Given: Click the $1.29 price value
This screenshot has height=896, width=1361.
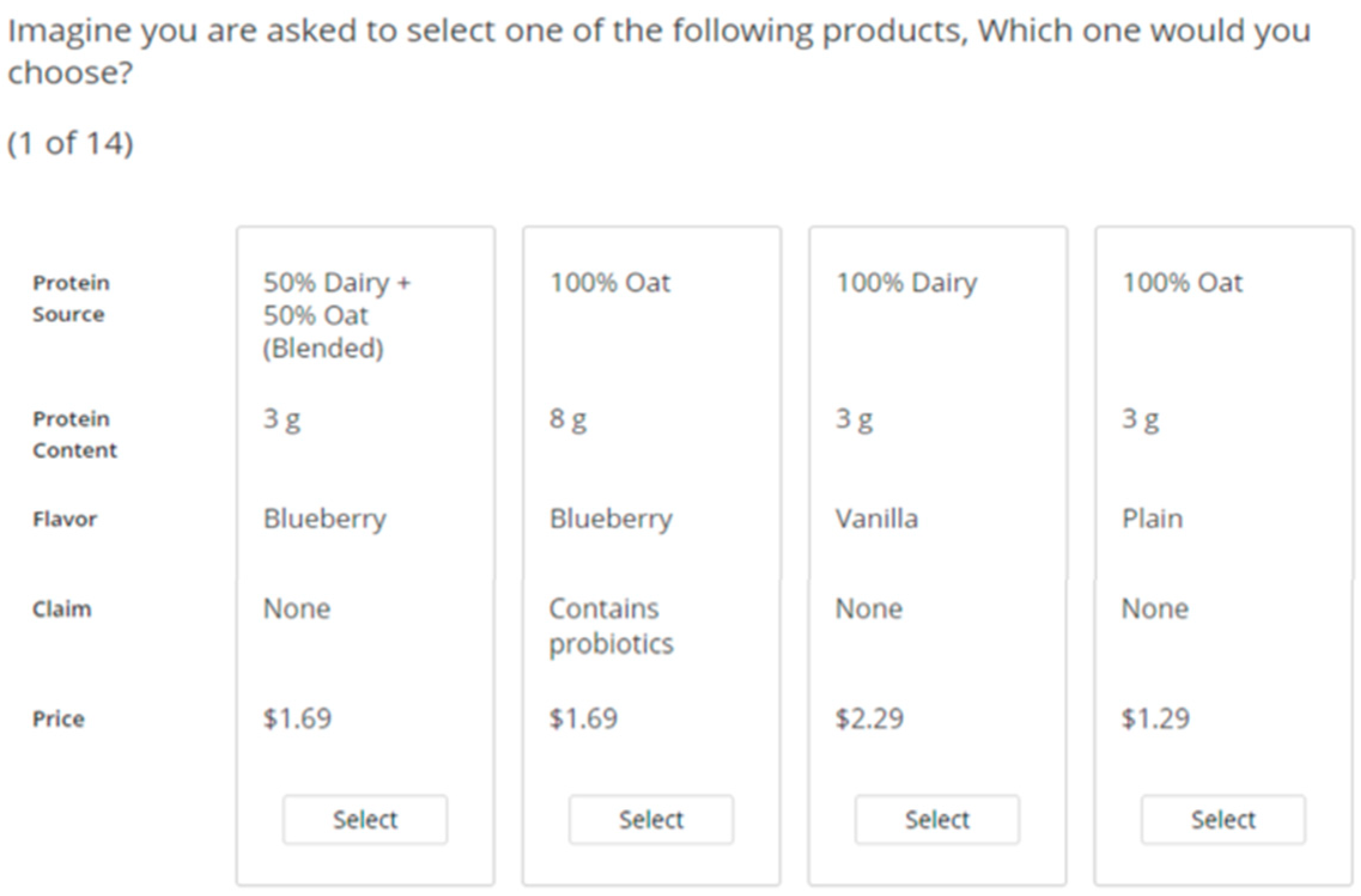Looking at the screenshot, I should tap(1155, 718).
